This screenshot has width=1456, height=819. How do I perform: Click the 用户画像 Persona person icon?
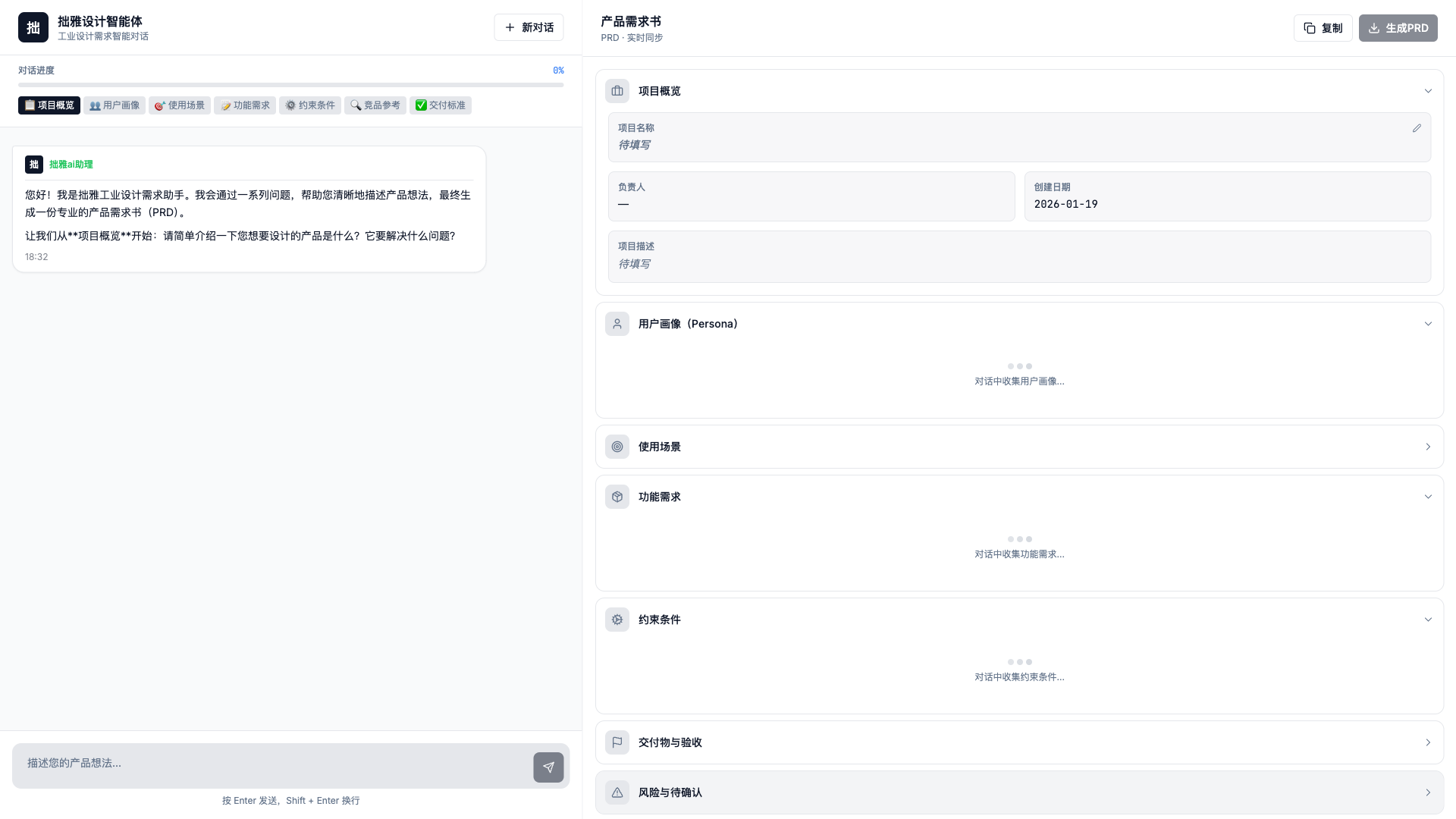pyautogui.click(x=617, y=323)
